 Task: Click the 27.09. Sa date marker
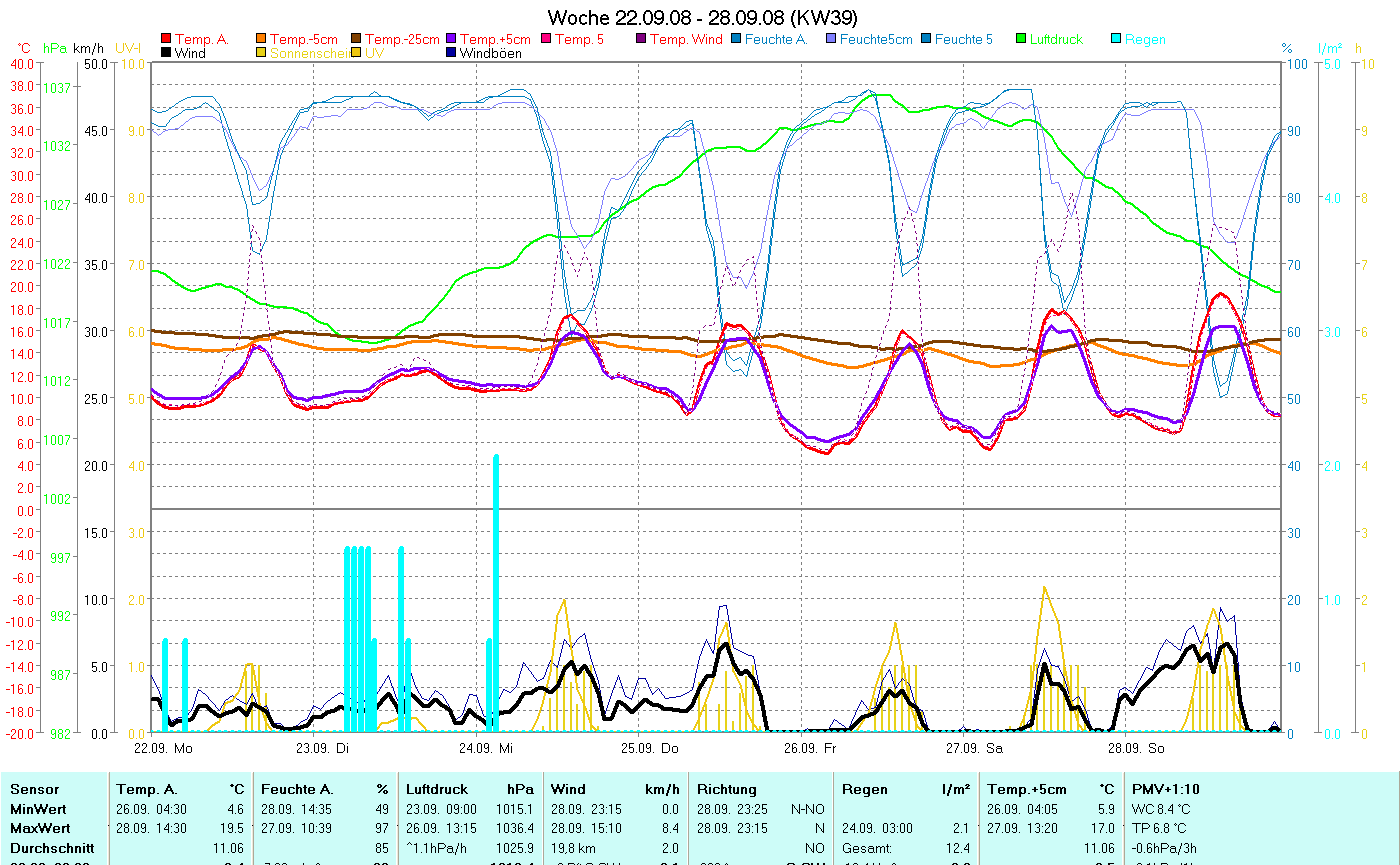coord(974,747)
